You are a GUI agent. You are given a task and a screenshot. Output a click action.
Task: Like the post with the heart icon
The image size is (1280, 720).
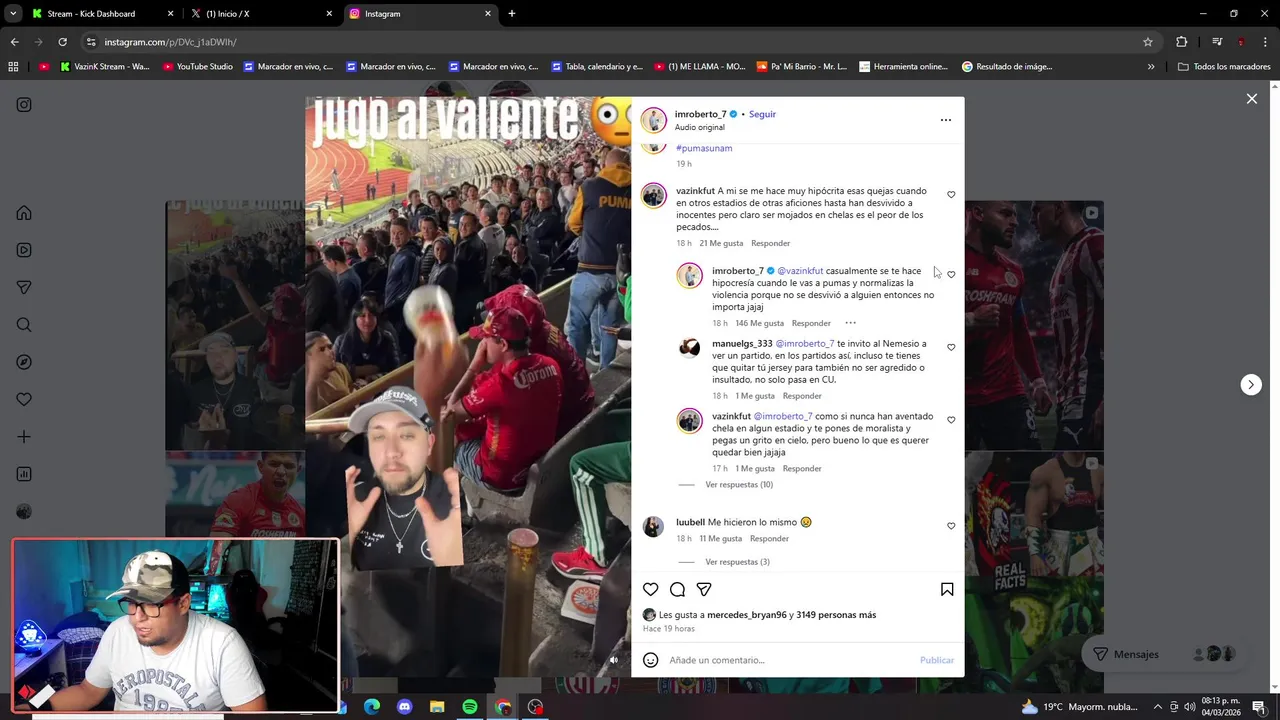click(651, 589)
